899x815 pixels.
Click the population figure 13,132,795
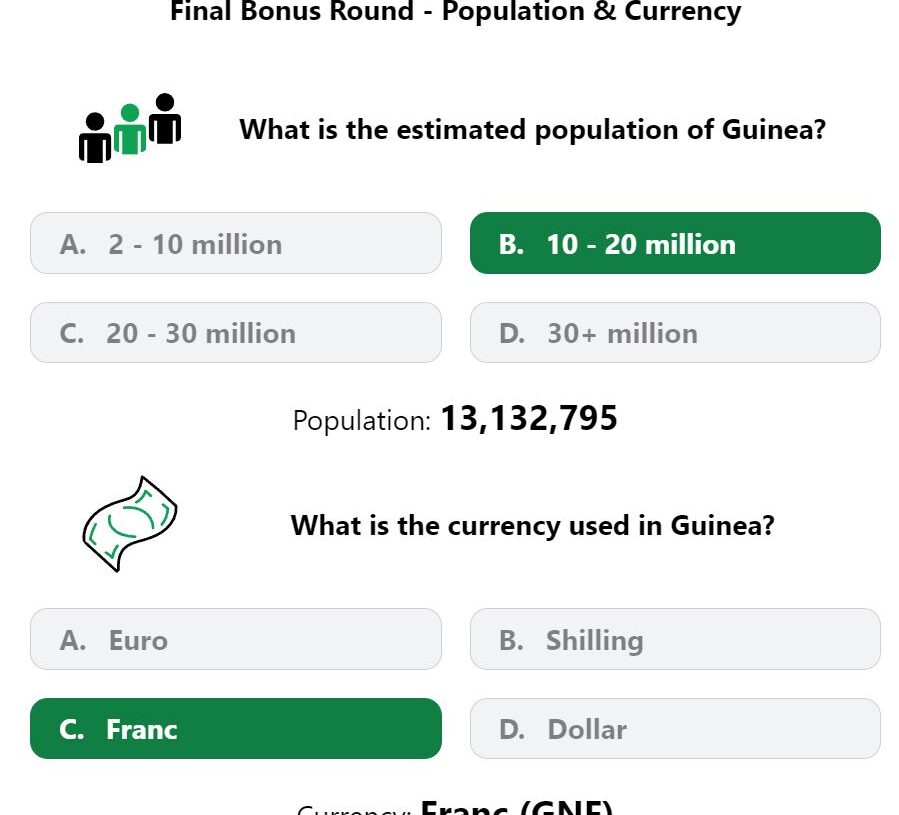(x=529, y=418)
